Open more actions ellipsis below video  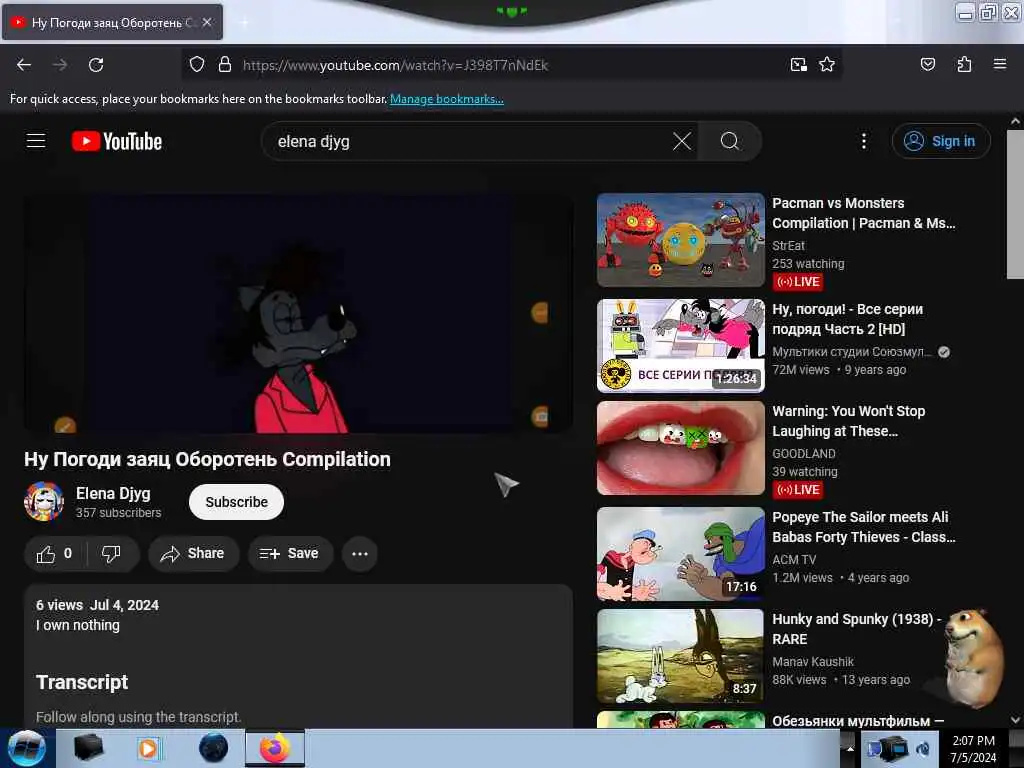[360, 554]
